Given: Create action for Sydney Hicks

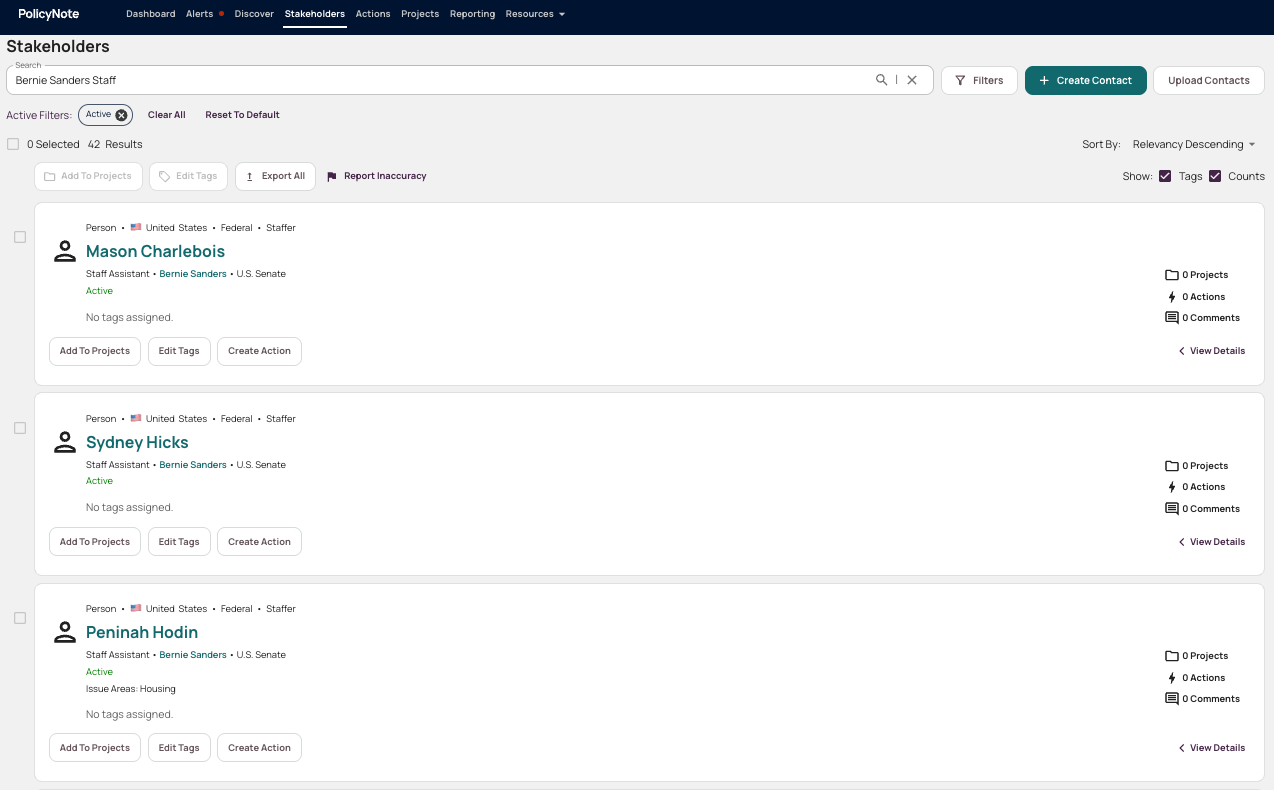Looking at the screenshot, I should pyautogui.click(x=259, y=542).
